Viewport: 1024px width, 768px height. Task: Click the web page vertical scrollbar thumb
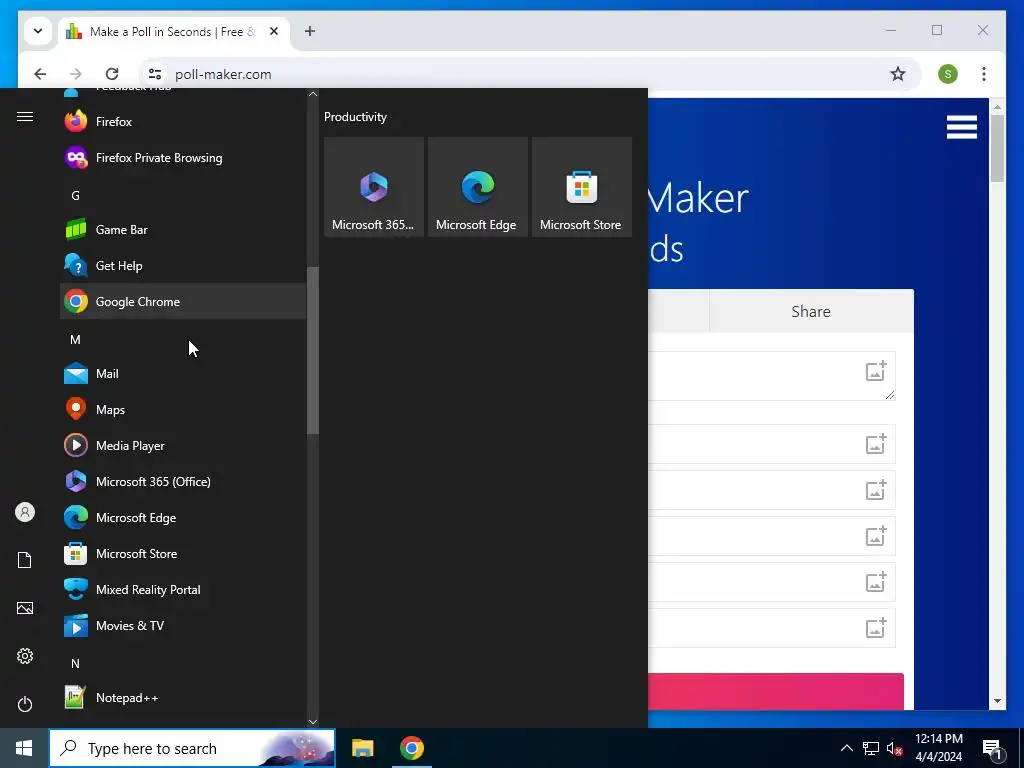[997, 148]
